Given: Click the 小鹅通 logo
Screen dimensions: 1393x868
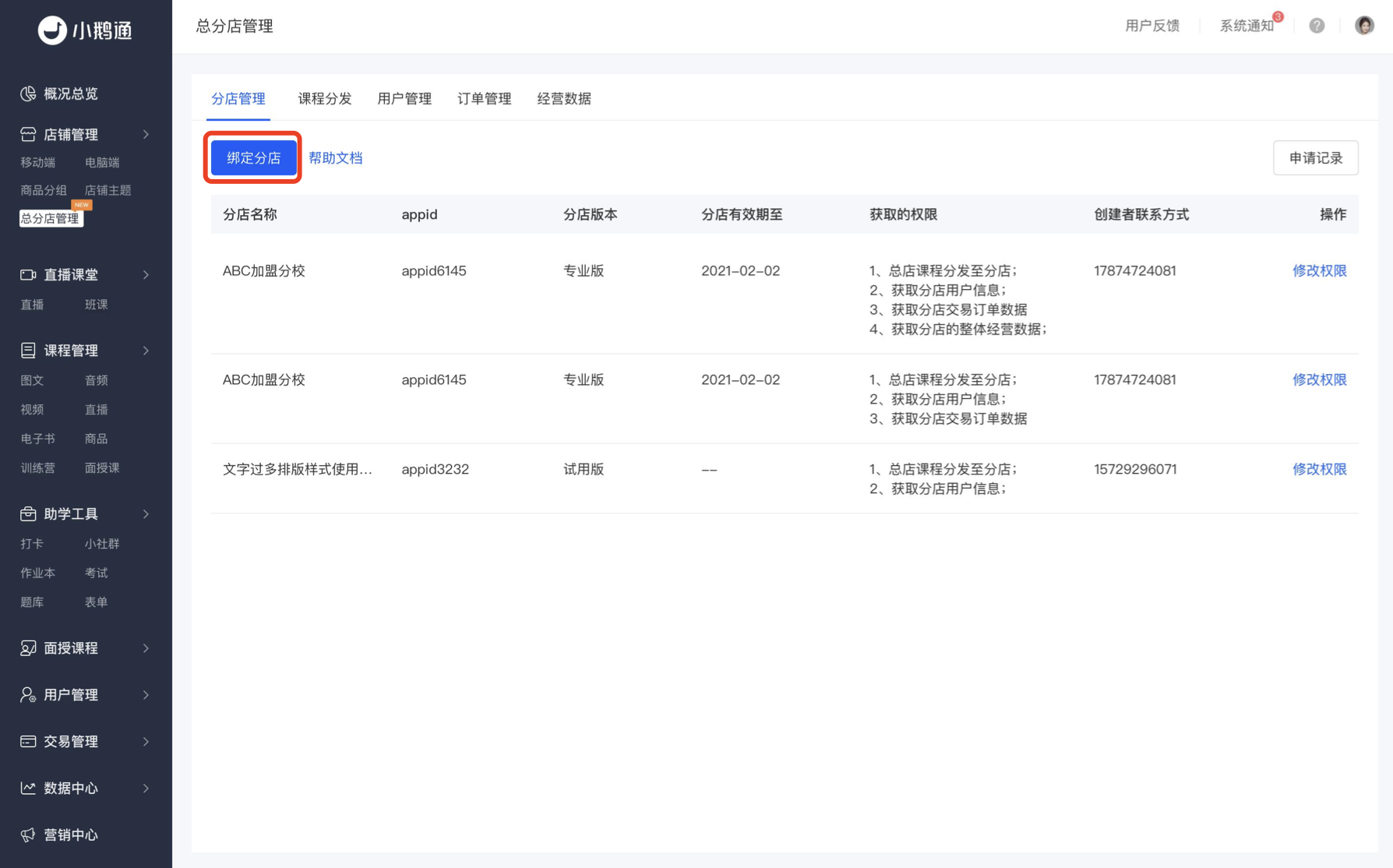Looking at the screenshot, I should tap(86, 30).
